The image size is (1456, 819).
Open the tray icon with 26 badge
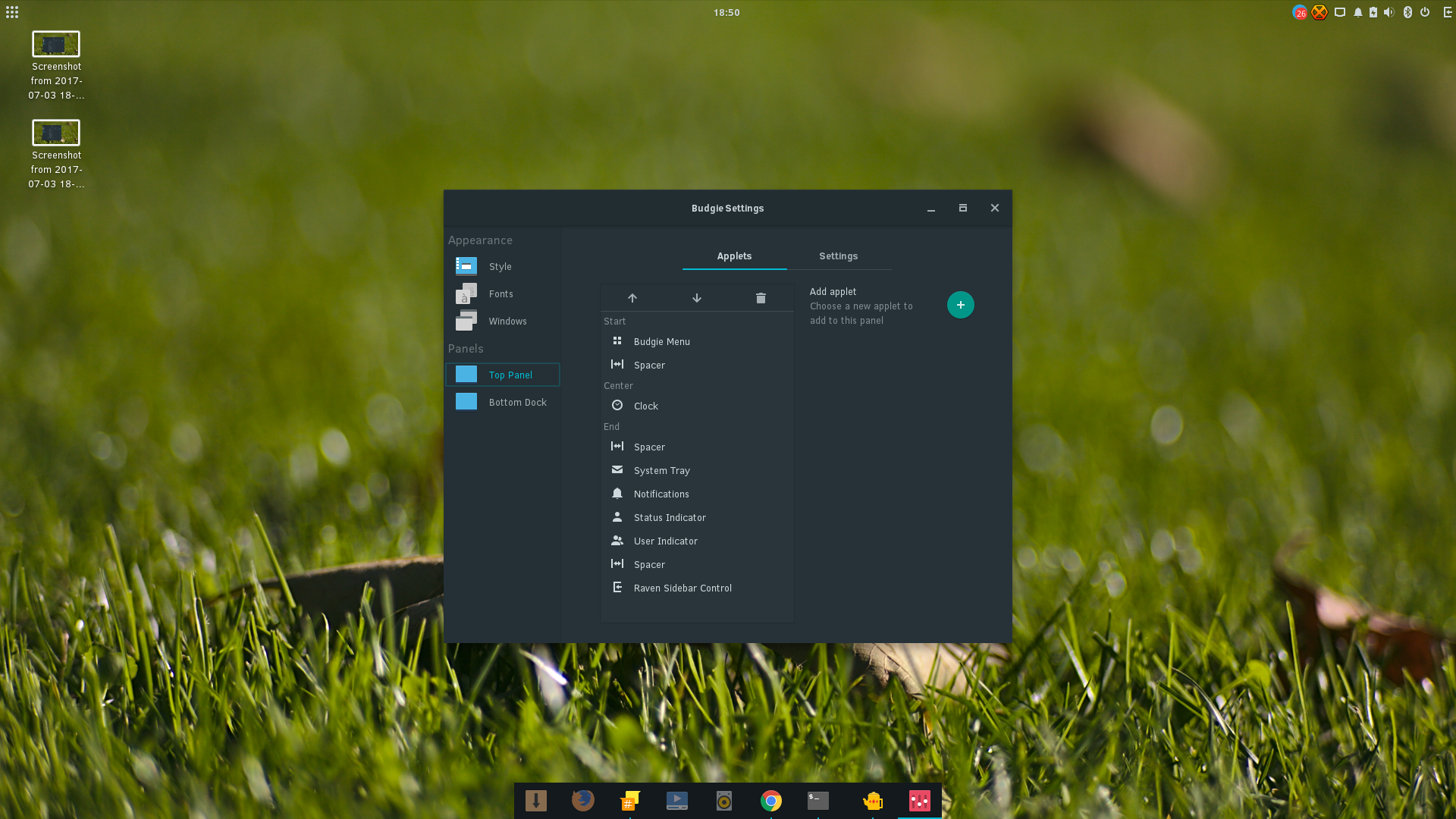[1300, 12]
